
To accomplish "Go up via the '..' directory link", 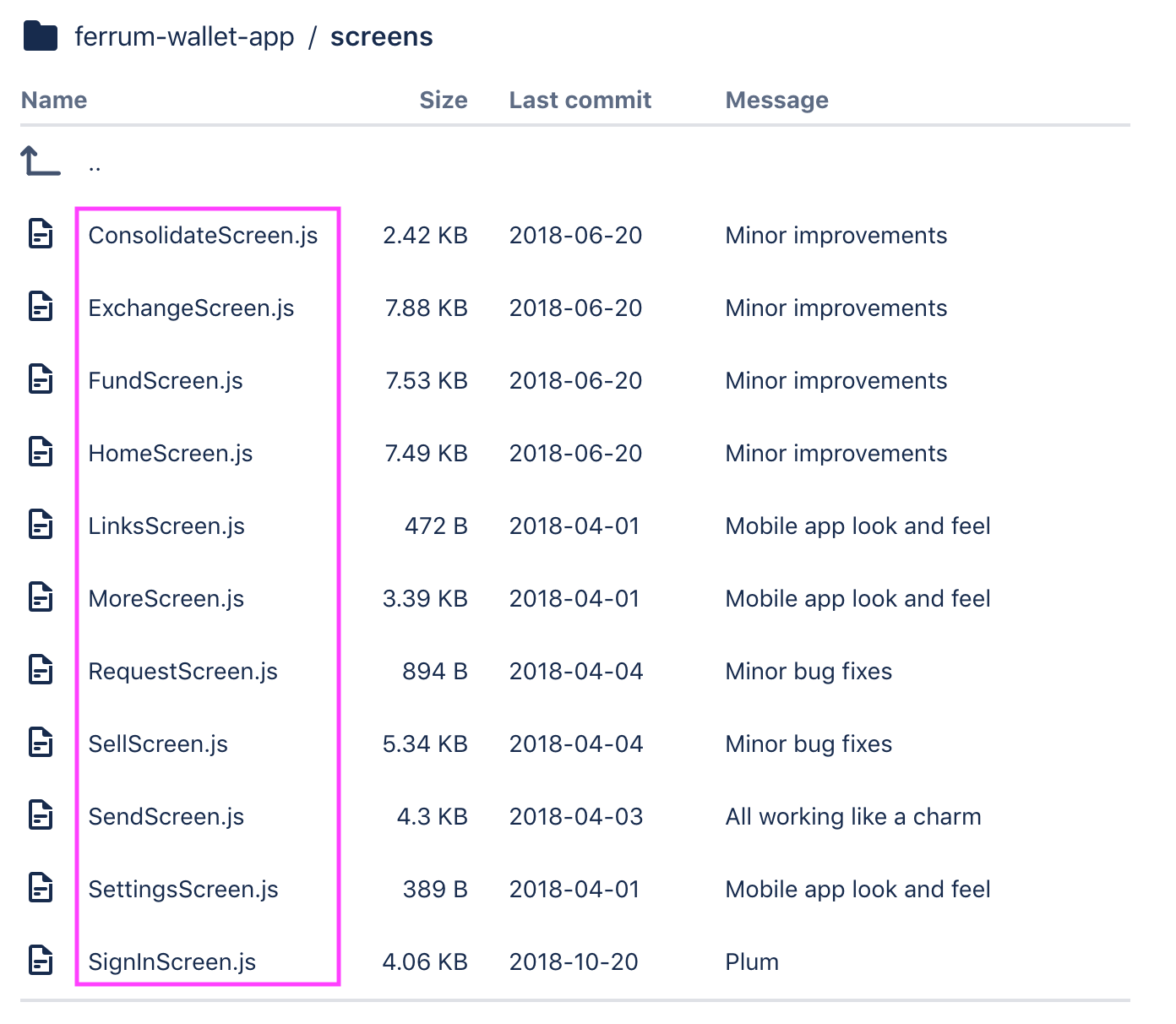I will point(95,166).
